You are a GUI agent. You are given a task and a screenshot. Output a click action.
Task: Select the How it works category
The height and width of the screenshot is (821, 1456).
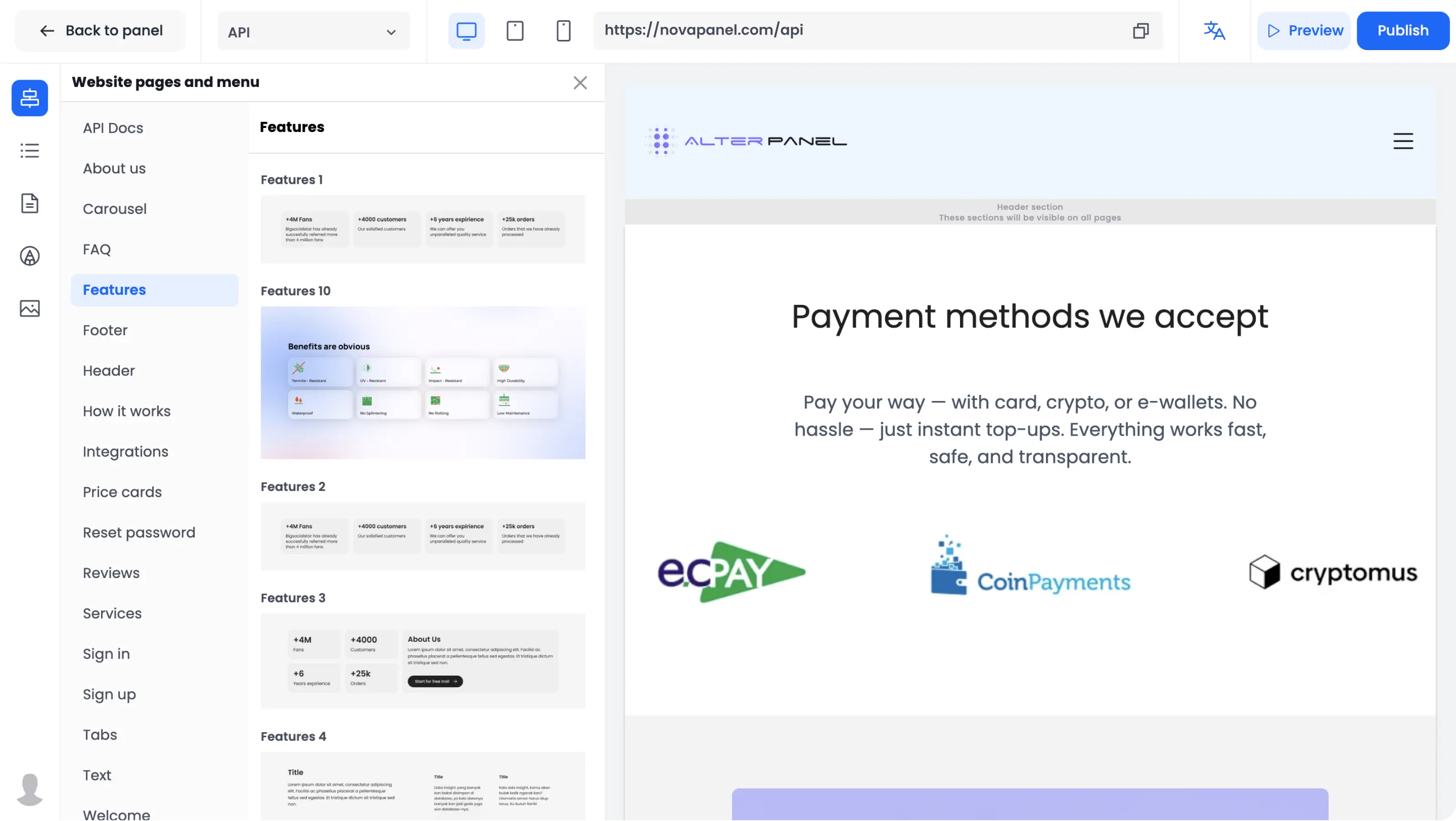154,411
